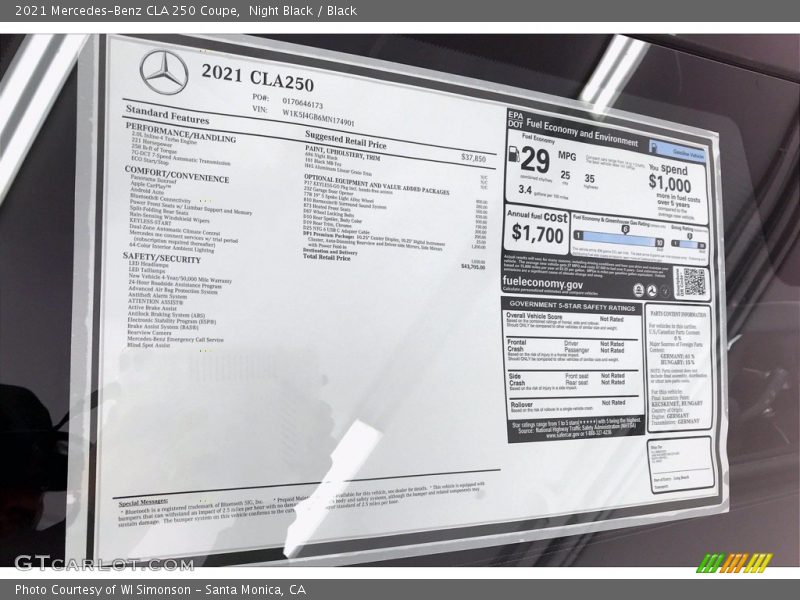Open the Gasoline Vehicle icon badge
Screen dimensions: 800x600
(655, 147)
